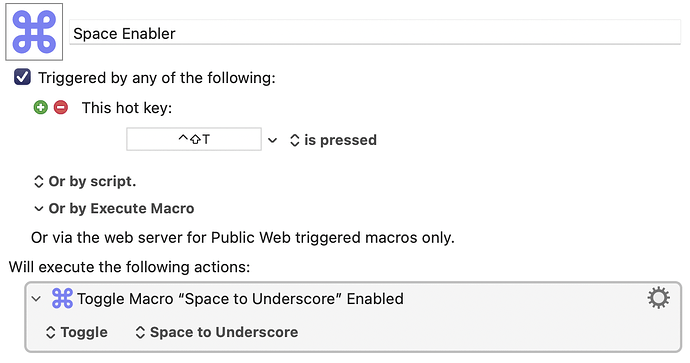Collapse the Toggle Macro action
This screenshot has width=690, height=363.
(x=37, y=299)
